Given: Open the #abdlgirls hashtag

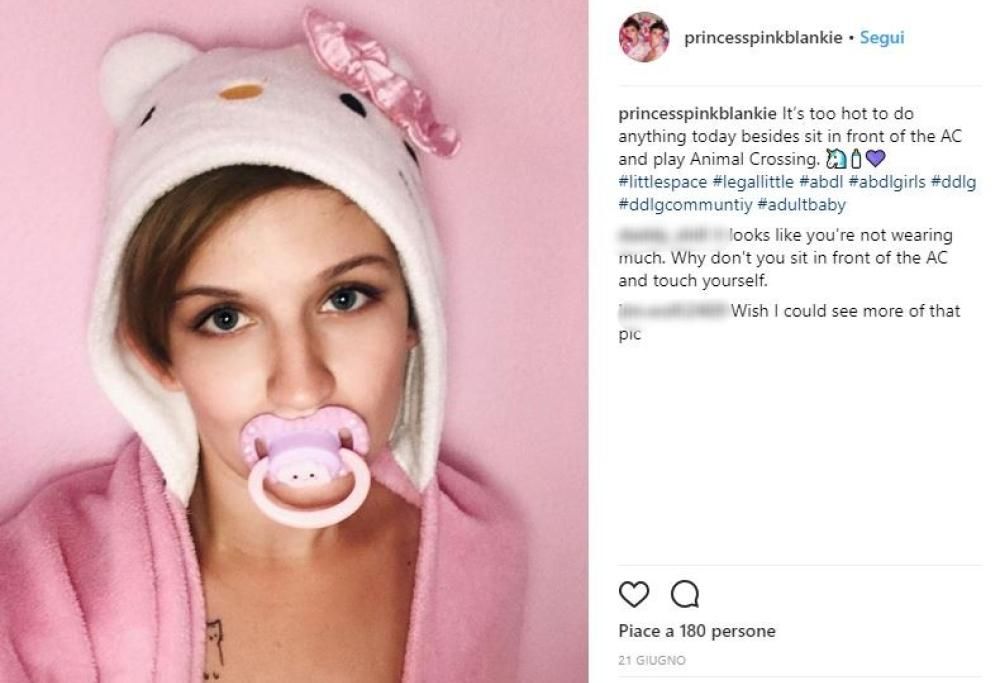Looking at the screenshot, I should point(886,182).
